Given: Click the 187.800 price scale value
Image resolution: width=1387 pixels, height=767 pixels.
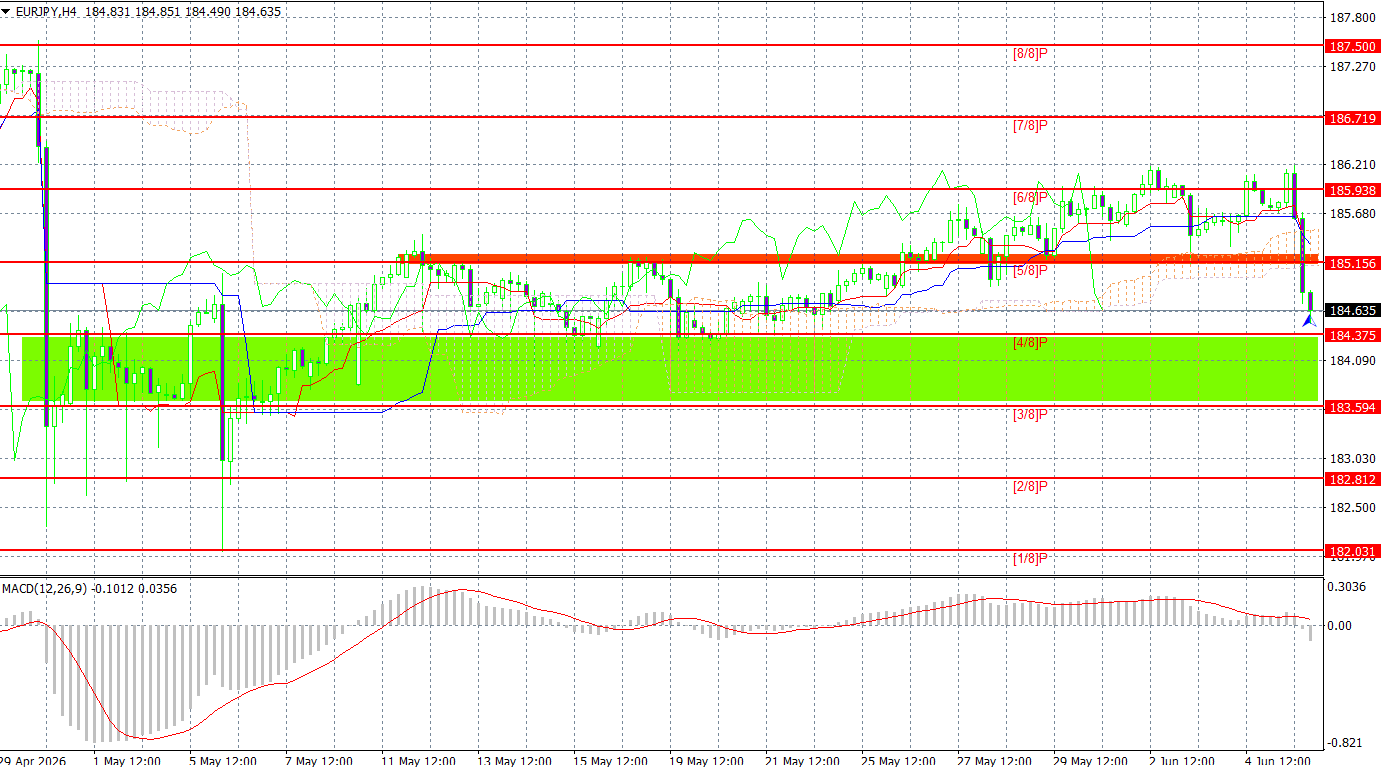Looking at the screenshot, I should (x=1353, y=17).
